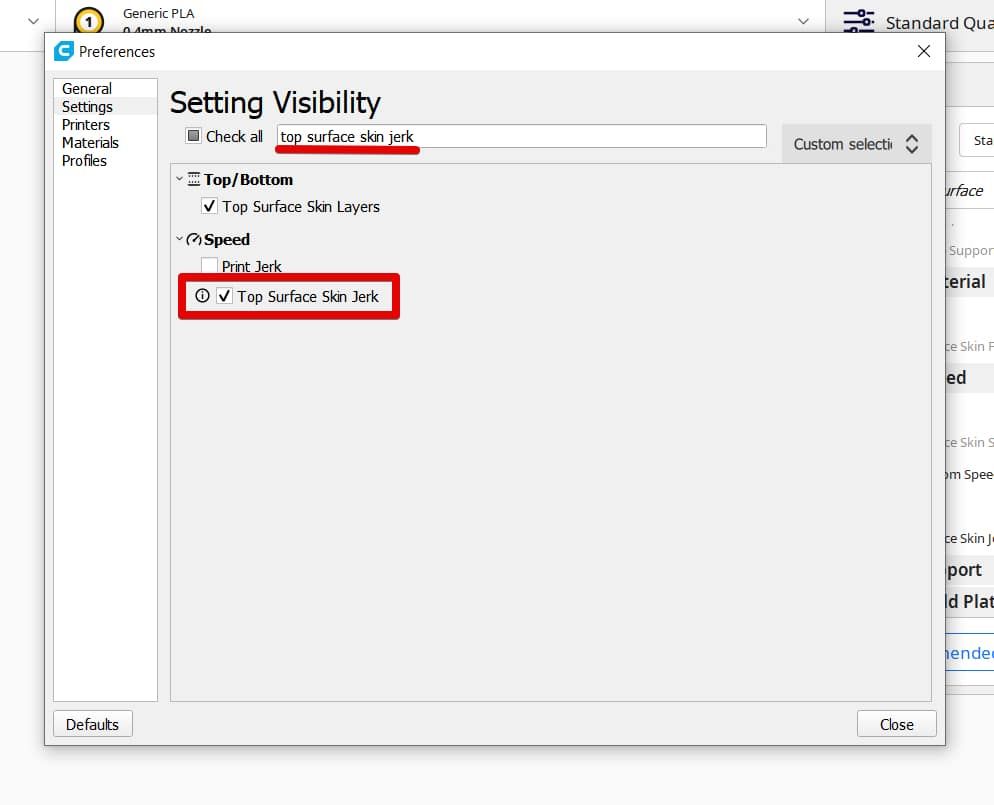Go to the Materials preferences page
The width and height of the screenshot is (994, 805).
(x=90, y=143)
